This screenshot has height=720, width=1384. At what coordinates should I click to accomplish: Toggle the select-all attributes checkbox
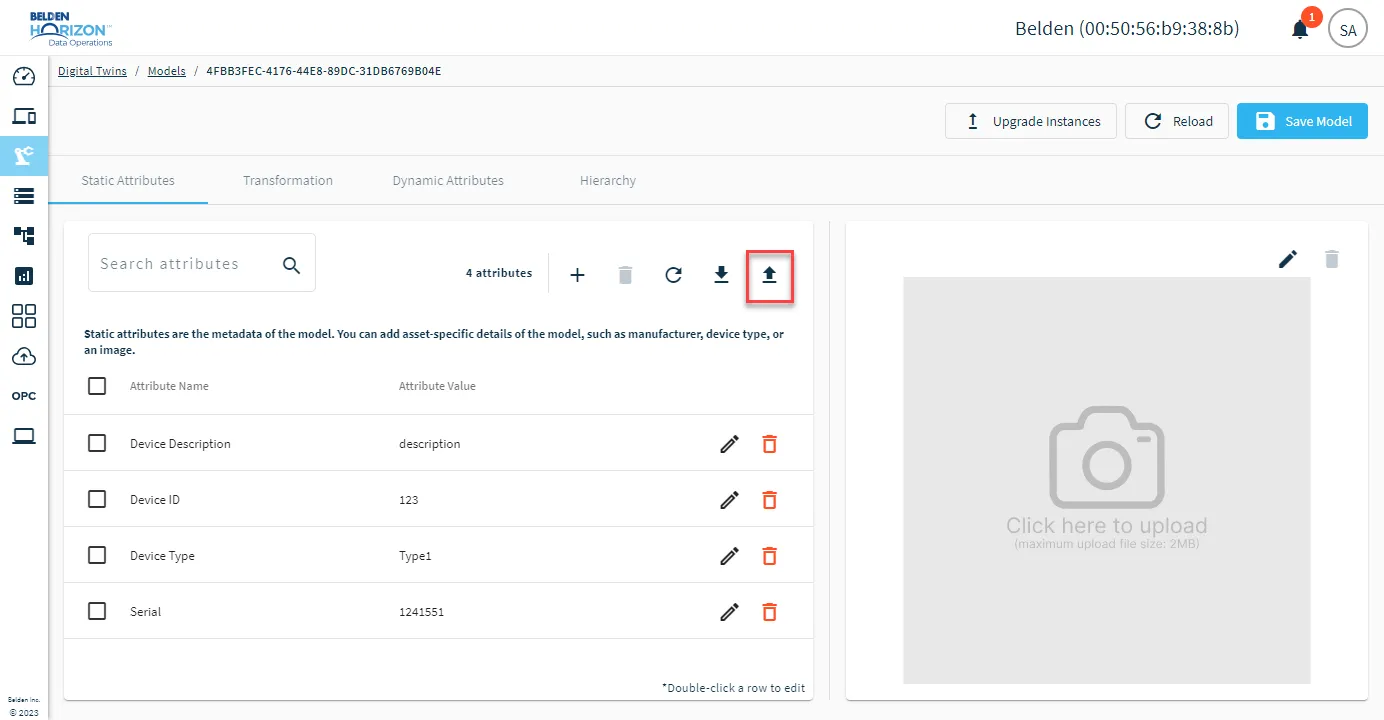pyautogui.click(x=97, y=386)
